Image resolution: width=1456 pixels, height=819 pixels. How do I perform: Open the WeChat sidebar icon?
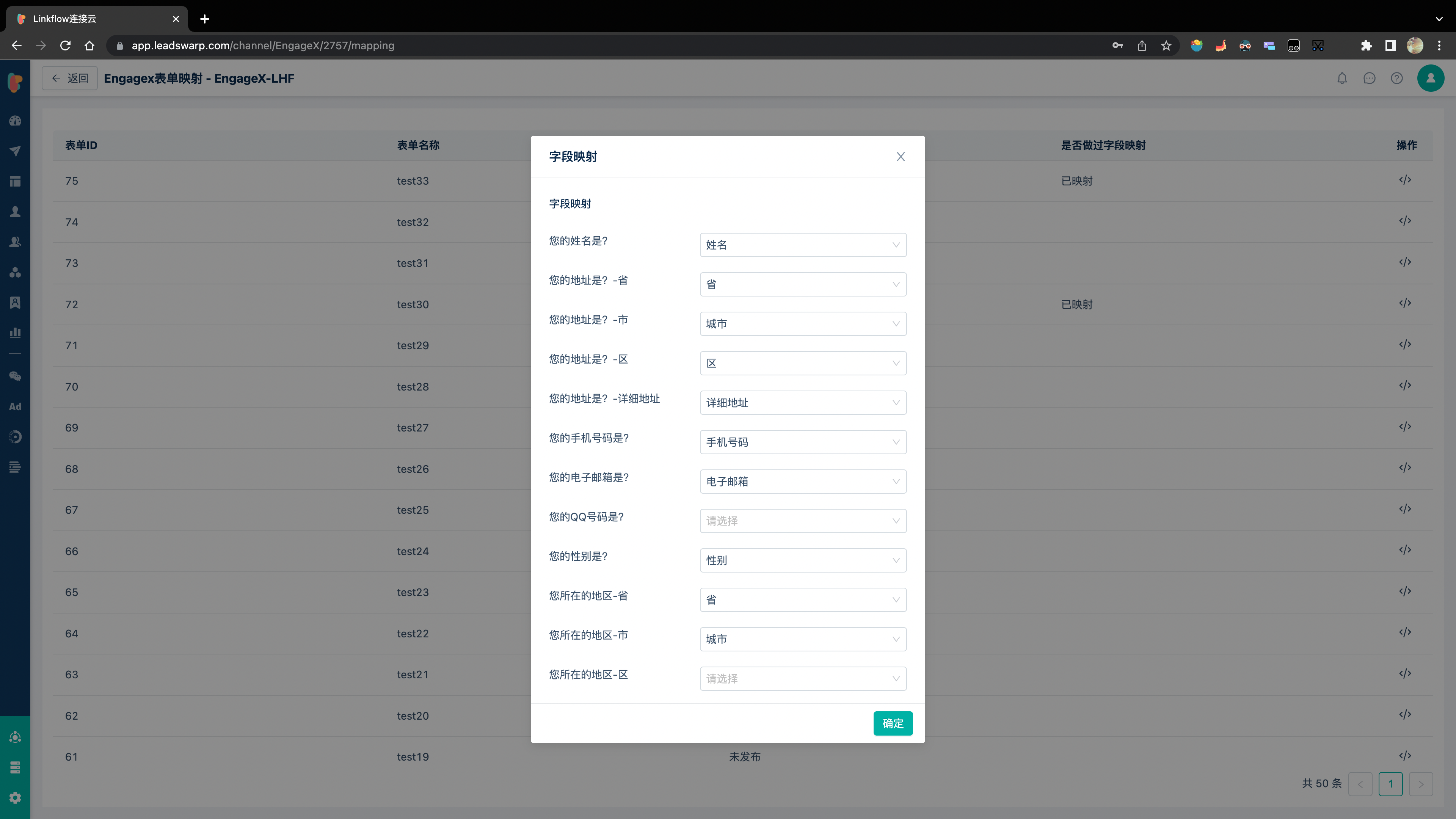(15, 376)
